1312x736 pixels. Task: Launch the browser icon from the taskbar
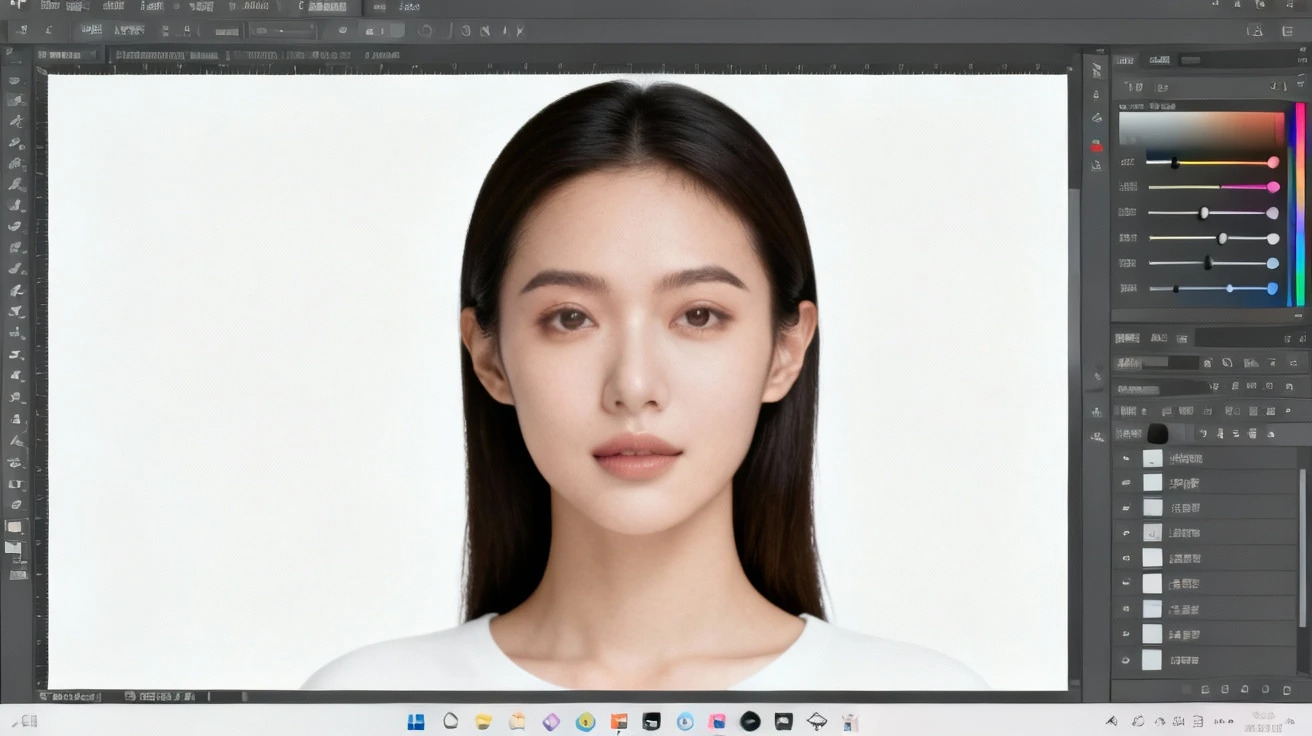[585, 721]
